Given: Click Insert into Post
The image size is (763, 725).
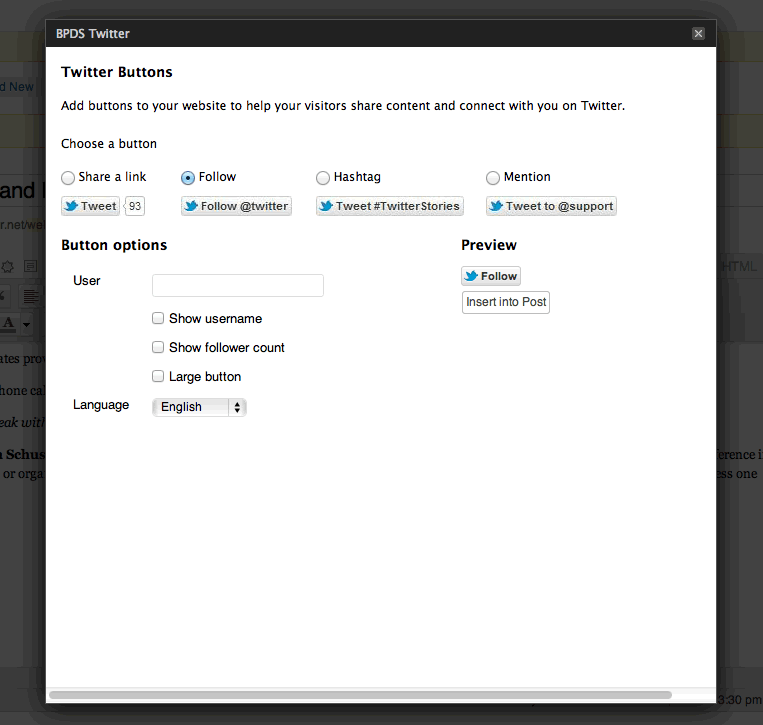Looking at the screenshot, I should [x=506, y=302].
